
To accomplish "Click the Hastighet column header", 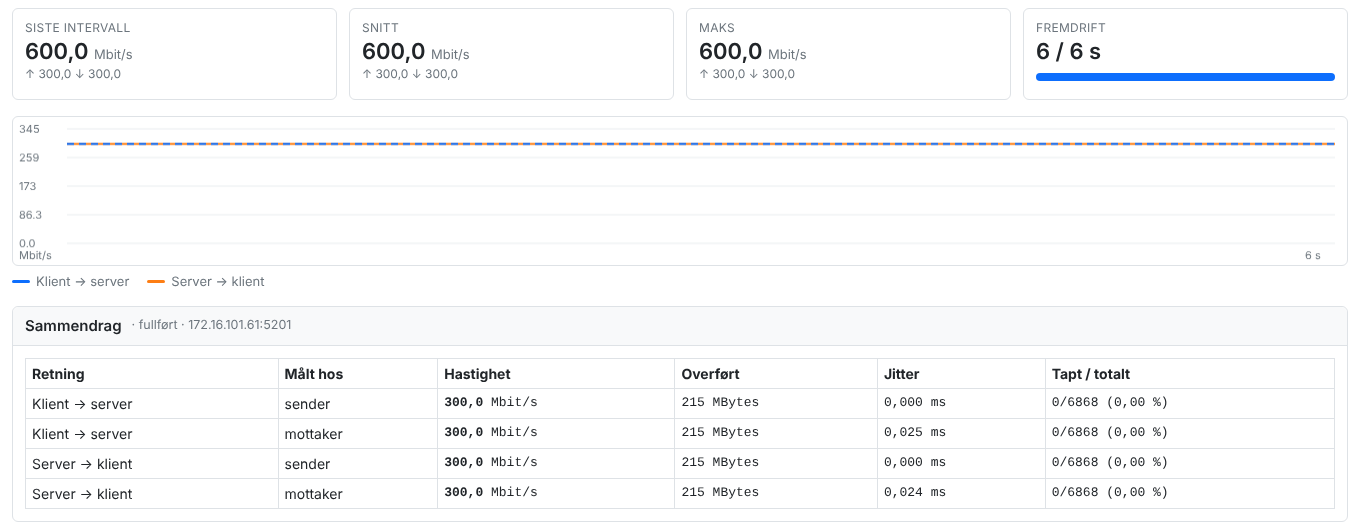I will [477, 374].
